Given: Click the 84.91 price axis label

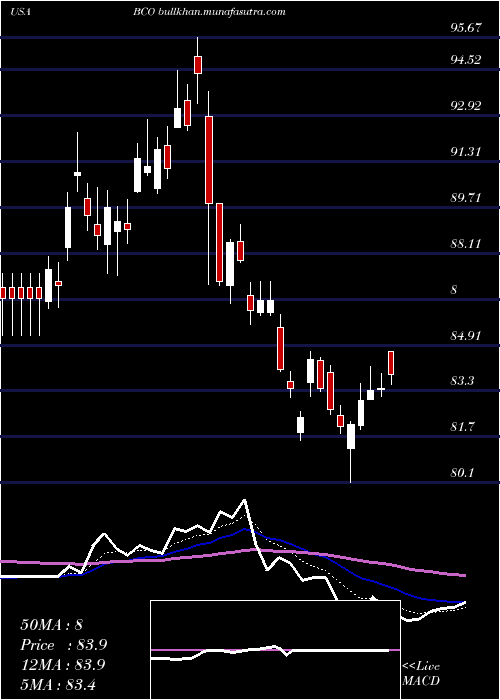Looking at the screenshot, I should pos(466,335).
